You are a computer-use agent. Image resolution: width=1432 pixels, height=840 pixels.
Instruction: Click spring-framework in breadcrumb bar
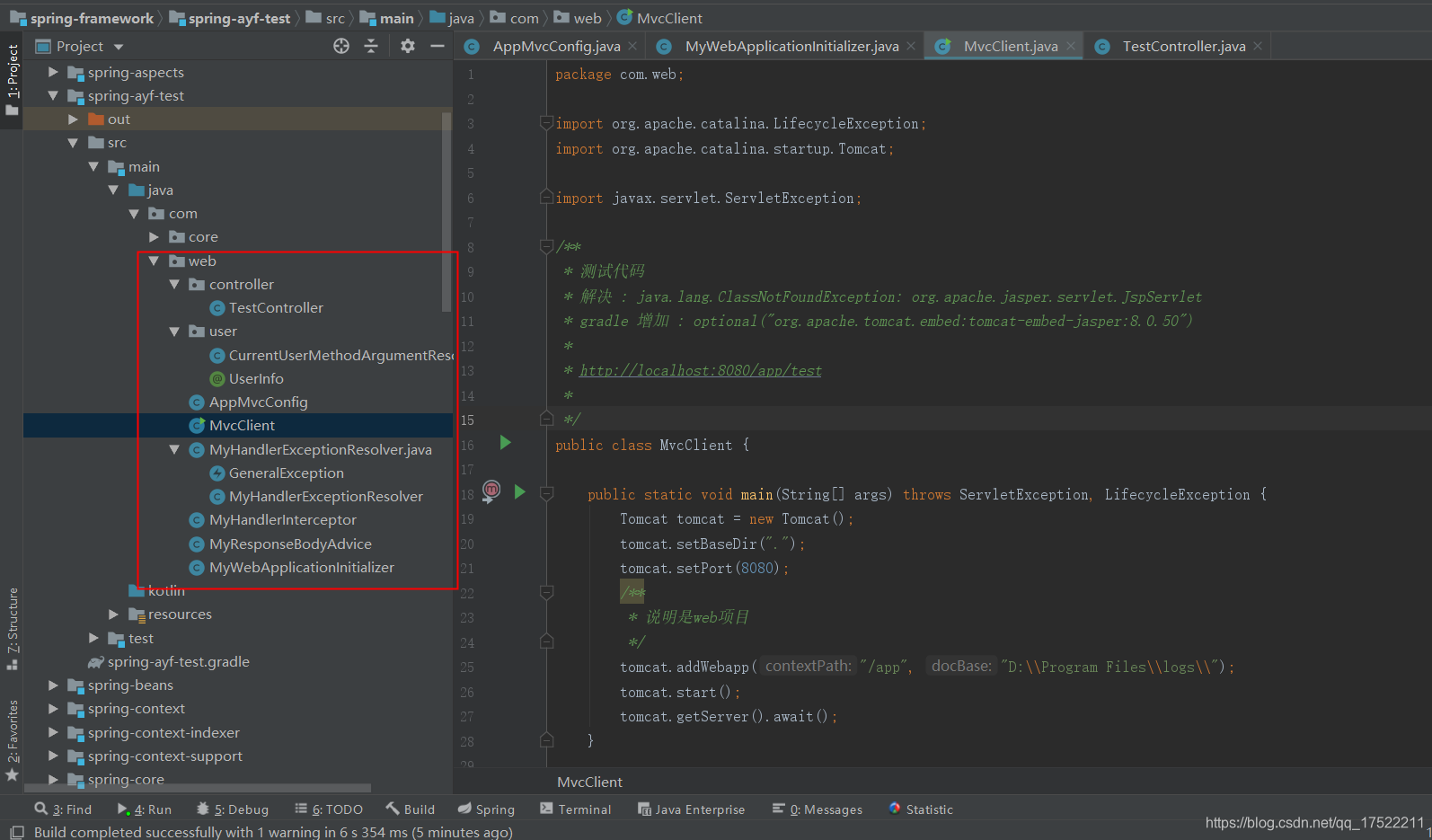tap(82, 18)
